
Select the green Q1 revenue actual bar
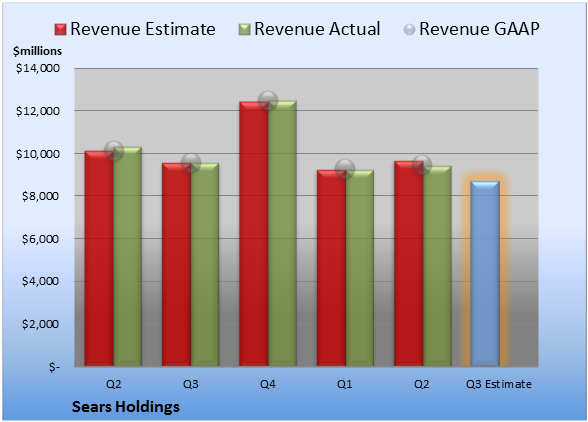[360, 268]
